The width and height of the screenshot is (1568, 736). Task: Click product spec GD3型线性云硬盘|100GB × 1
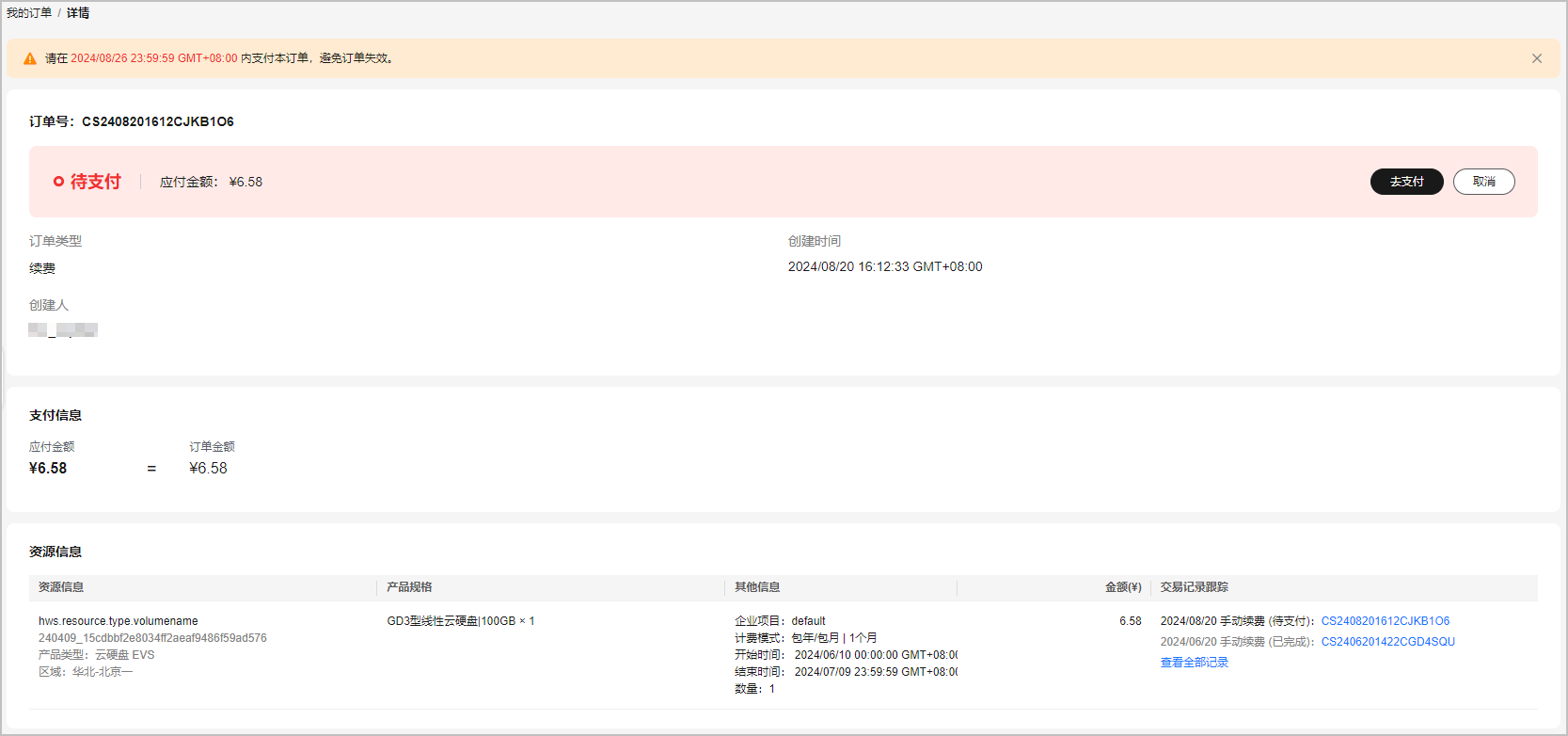461,621
